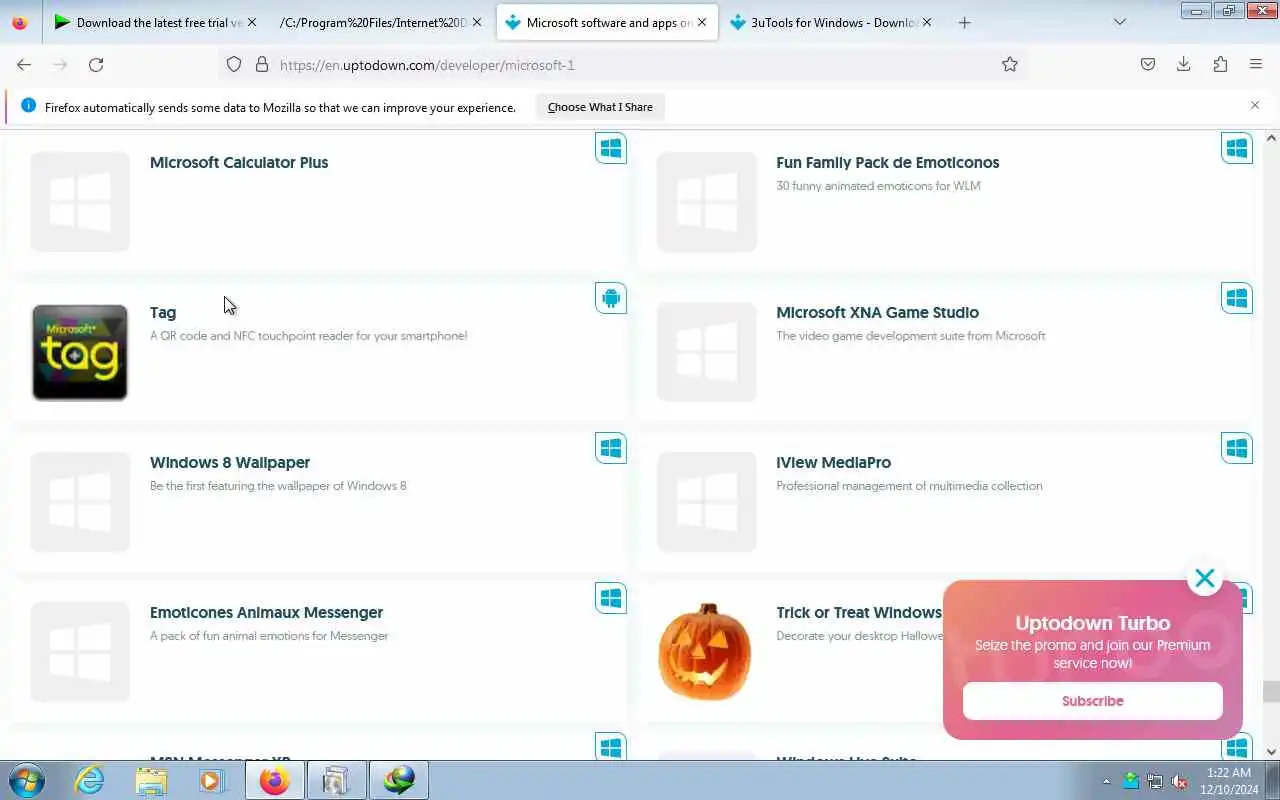Dismiss the Firefox data notification bar
The image size is (1280, 800).
(x=1255, y=105)
